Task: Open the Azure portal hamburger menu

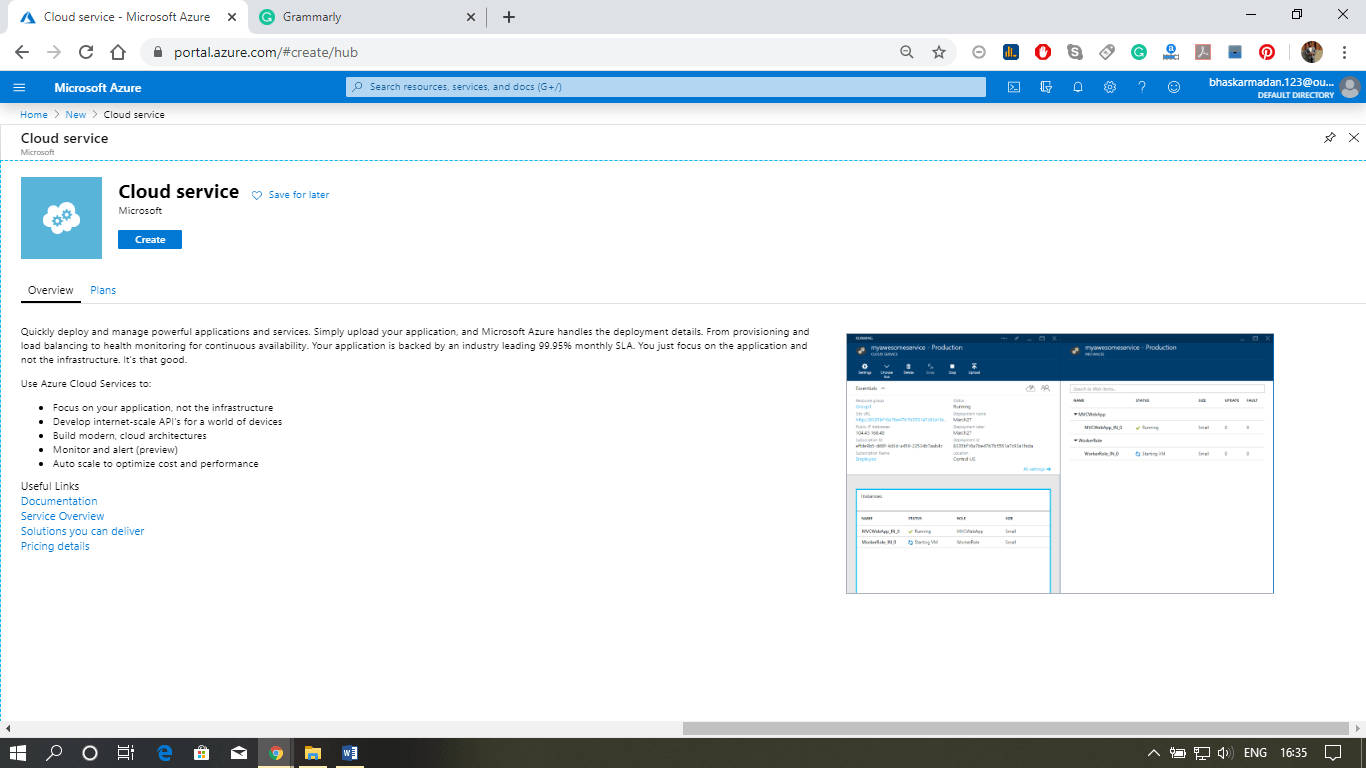Action: [19, 87]
